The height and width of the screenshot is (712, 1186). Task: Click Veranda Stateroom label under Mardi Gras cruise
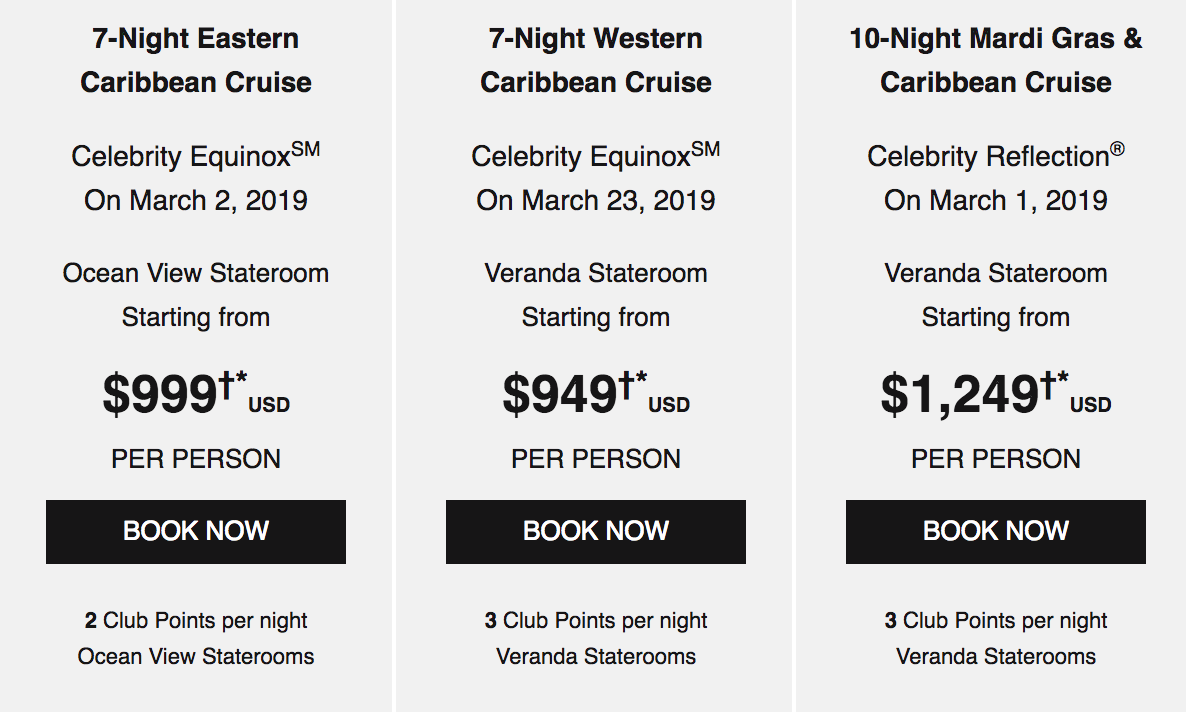995,273
